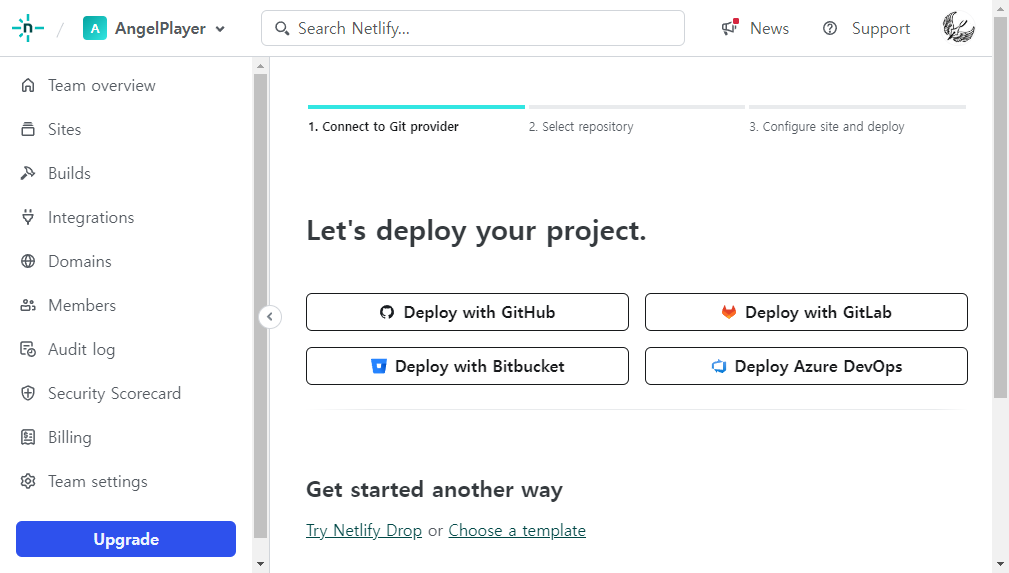Viewport: 1009px width, 573px height.
Task: Open the user profile avatar menu
Action: (x=958, y=28)
